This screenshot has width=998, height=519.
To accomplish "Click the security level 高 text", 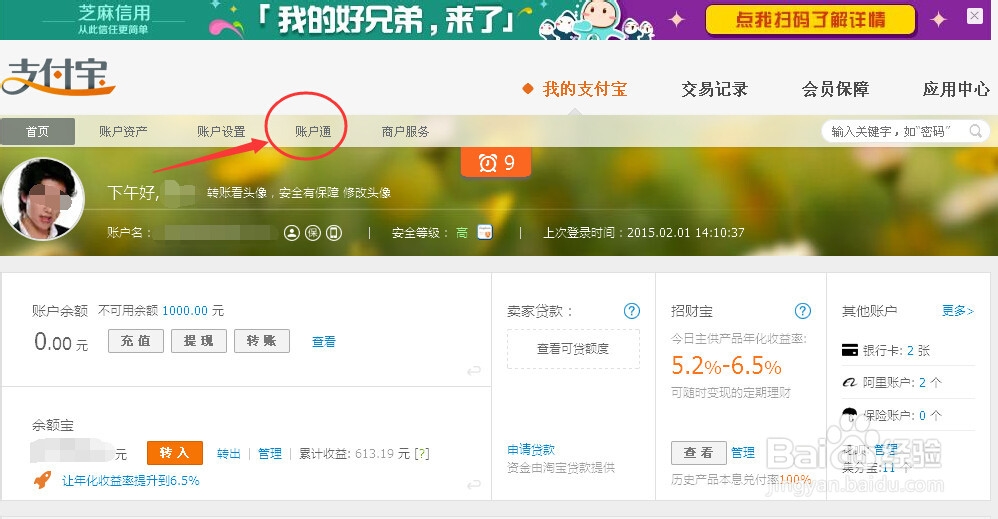I will pyautogui.click(x=461, y=233).
